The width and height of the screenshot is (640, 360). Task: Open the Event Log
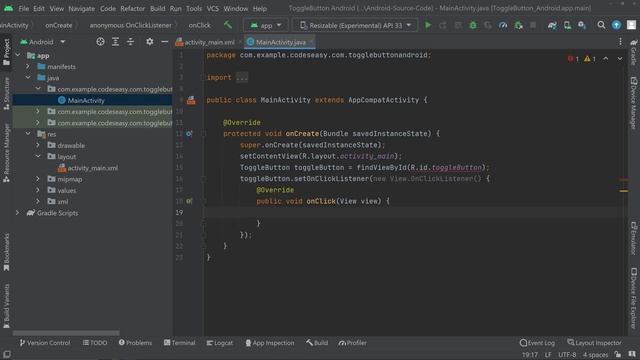537,343
